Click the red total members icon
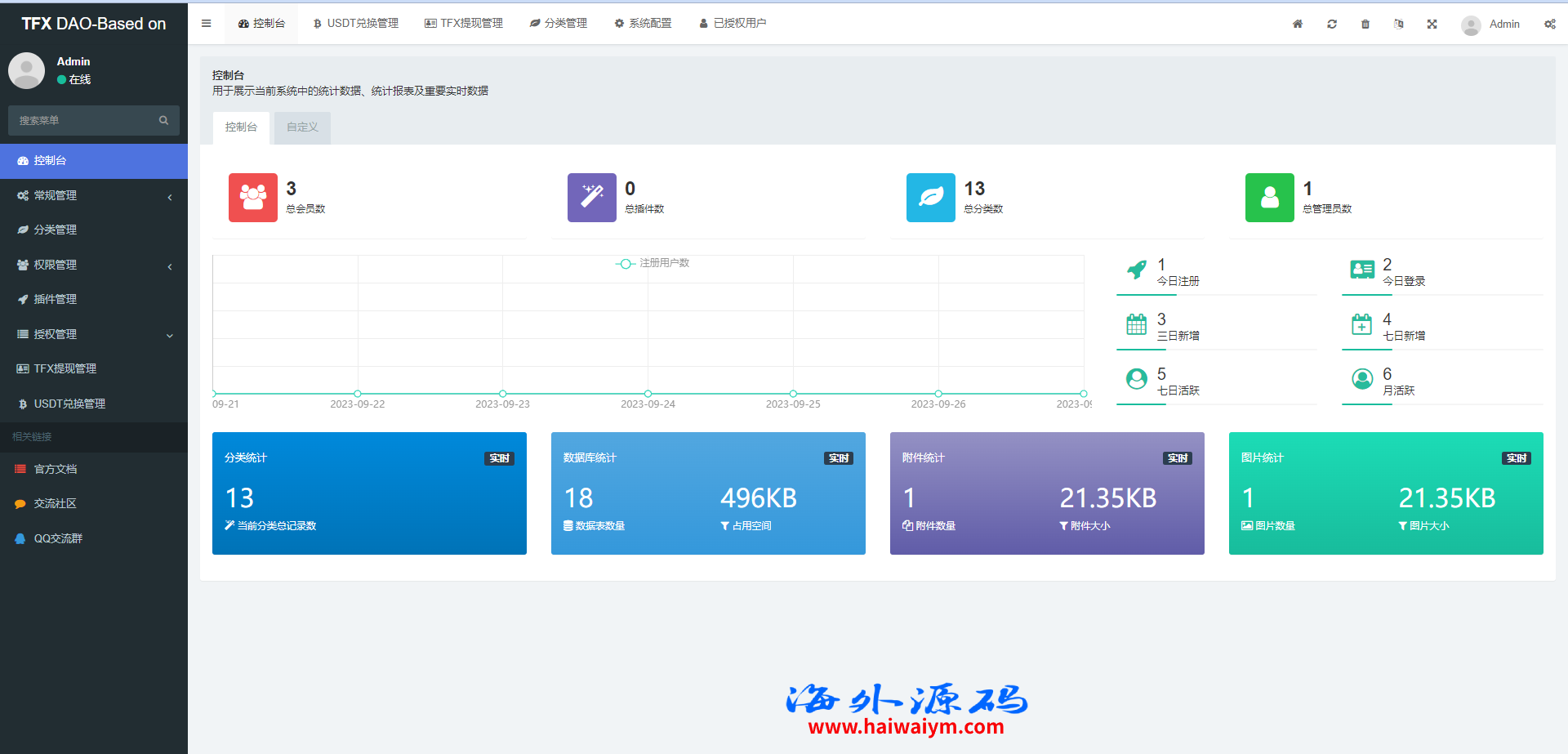This screenshot has width=1568, height=754. tap(252, 198)
